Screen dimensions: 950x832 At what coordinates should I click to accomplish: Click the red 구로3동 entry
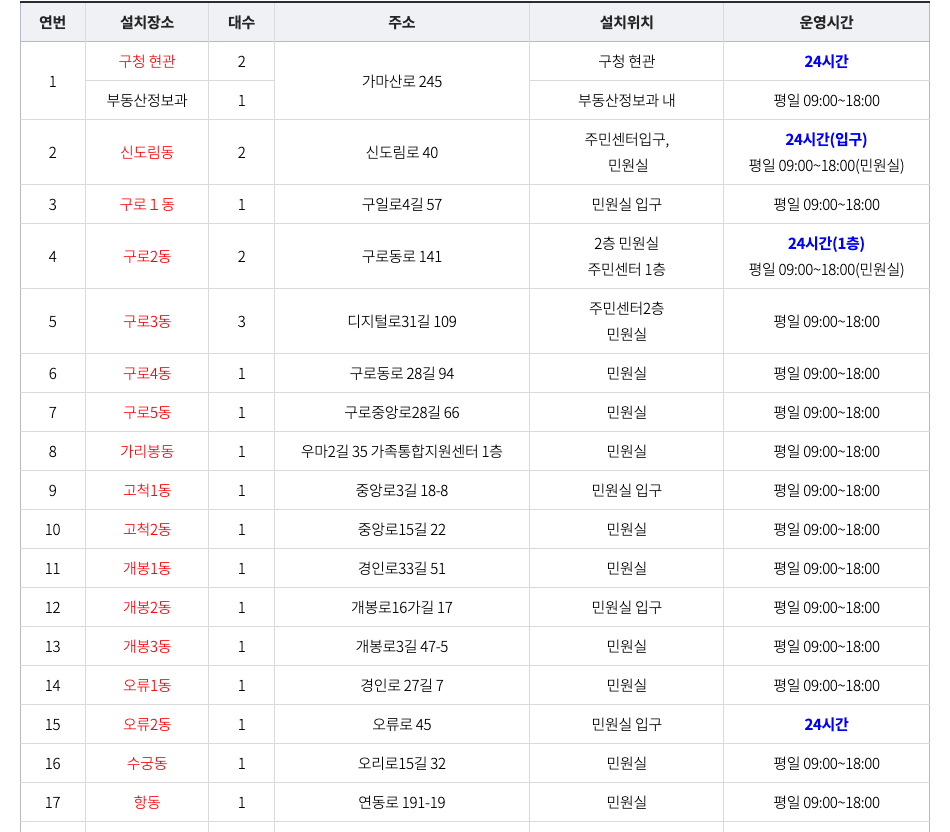(x=147, y=321)
